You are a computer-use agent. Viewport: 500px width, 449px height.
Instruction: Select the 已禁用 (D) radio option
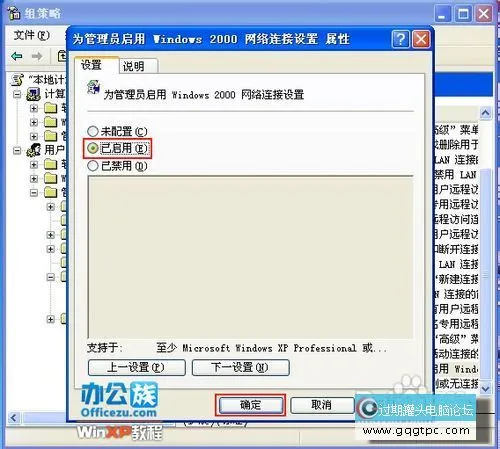click(117, 166)
